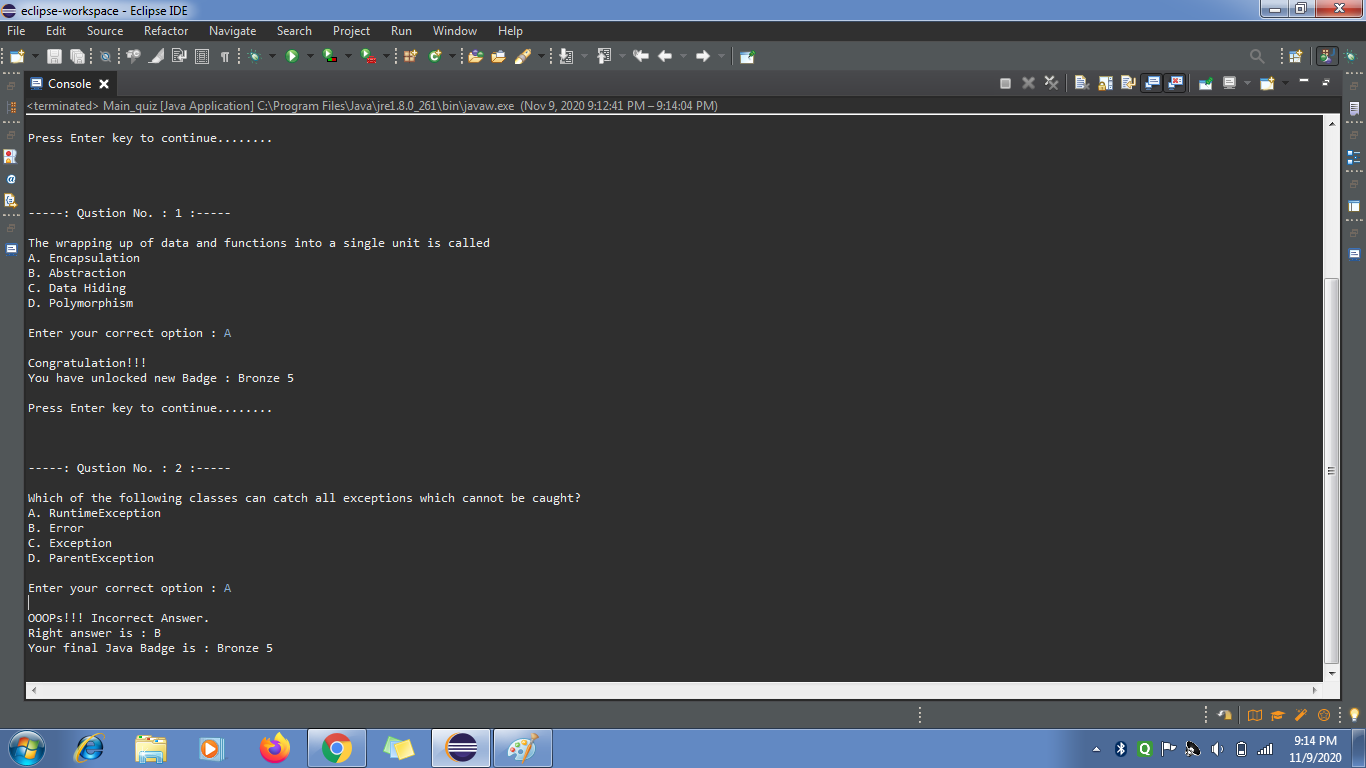Image resolution: width=1366 pixels, height=768 pixels.
Task: Click the console horizontal scrollbar
Action: tap(674, 690)
